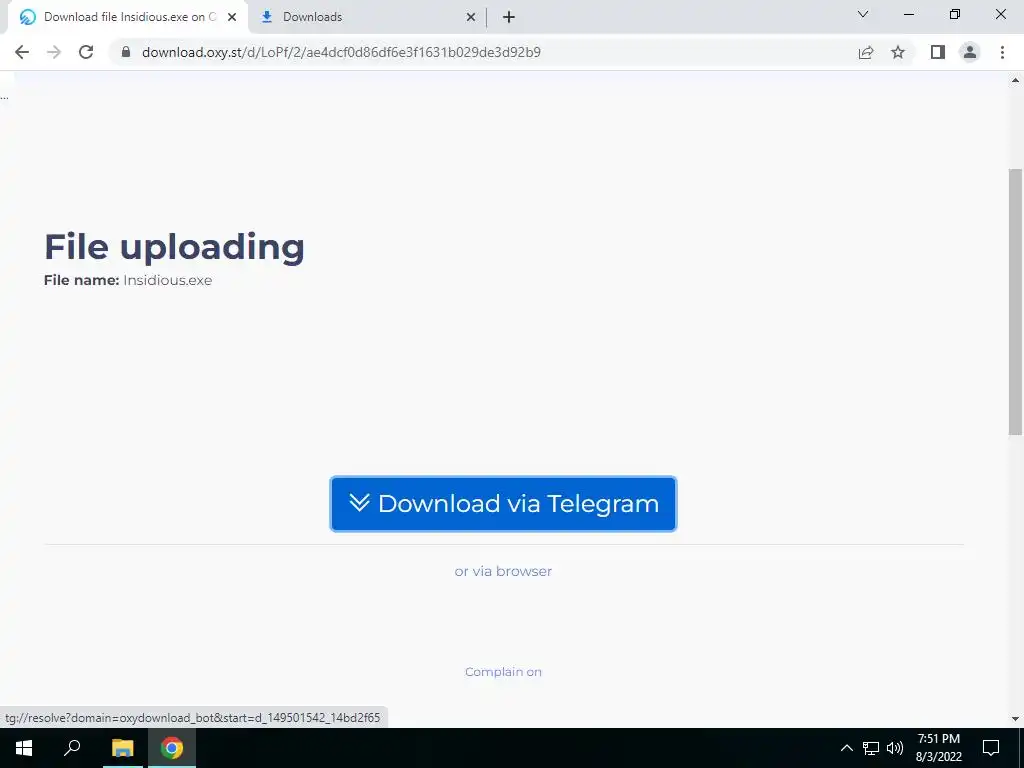1024x768 pixels.
Task: Click the browser Forward arrow
Action: (54, 52)
